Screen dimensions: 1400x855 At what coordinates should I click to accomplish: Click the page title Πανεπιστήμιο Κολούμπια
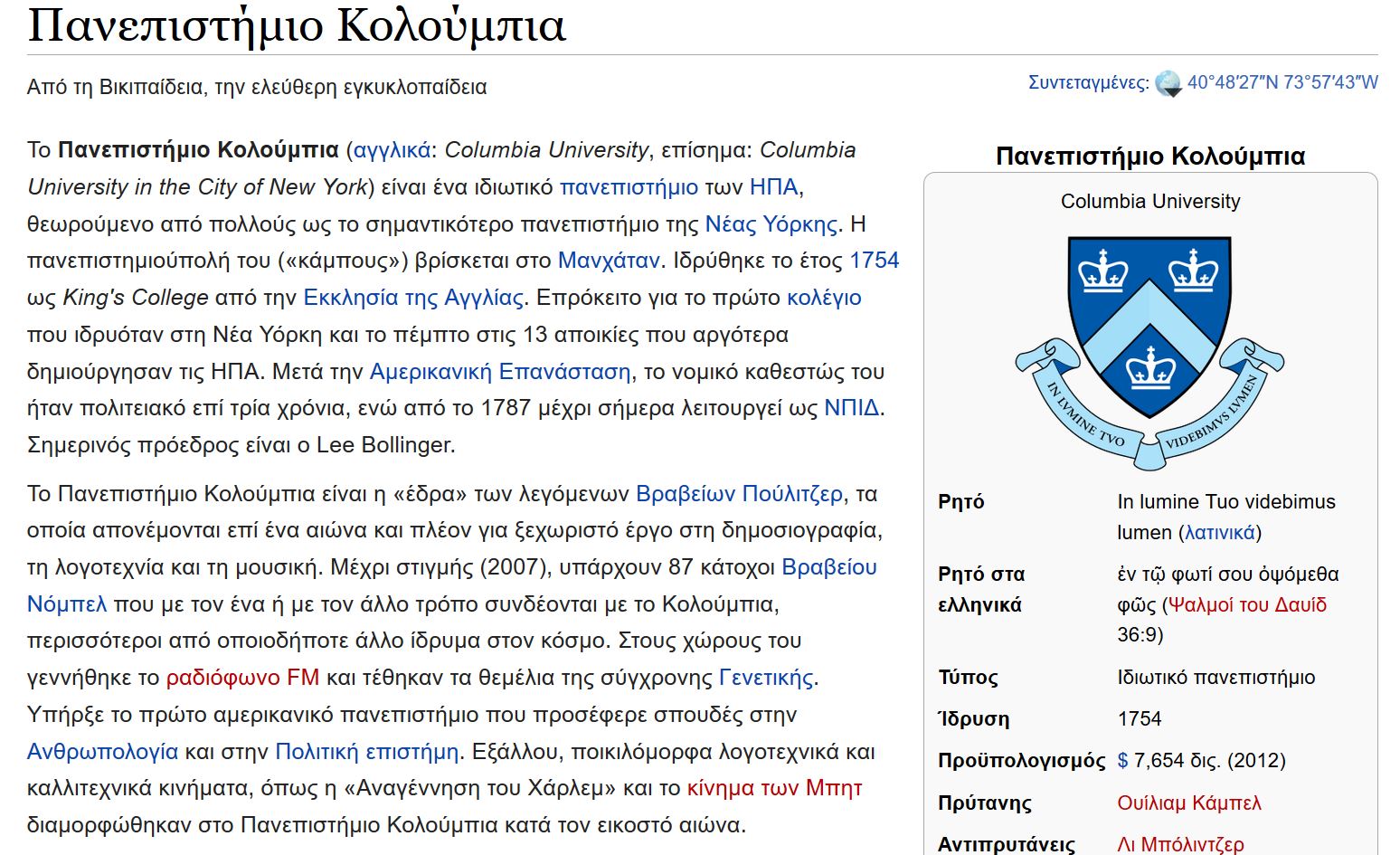pos(297,24)
